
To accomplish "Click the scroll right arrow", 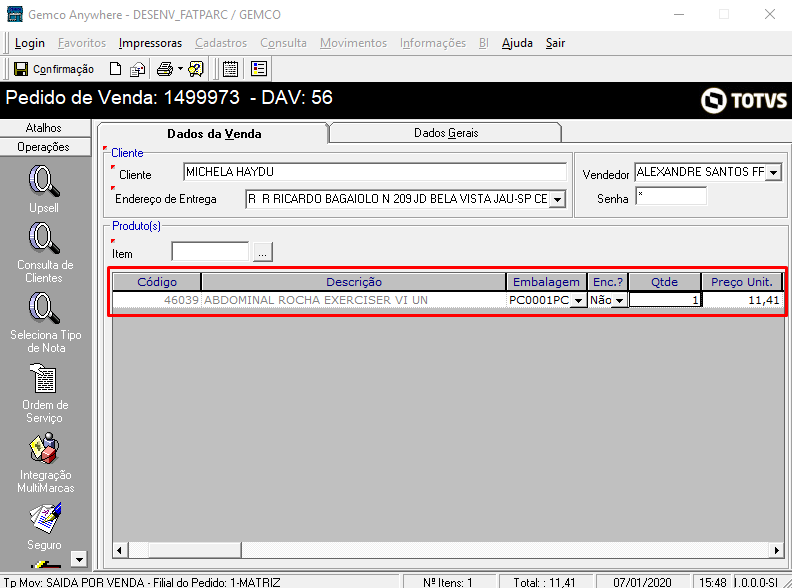I will (x=776, y=550).
